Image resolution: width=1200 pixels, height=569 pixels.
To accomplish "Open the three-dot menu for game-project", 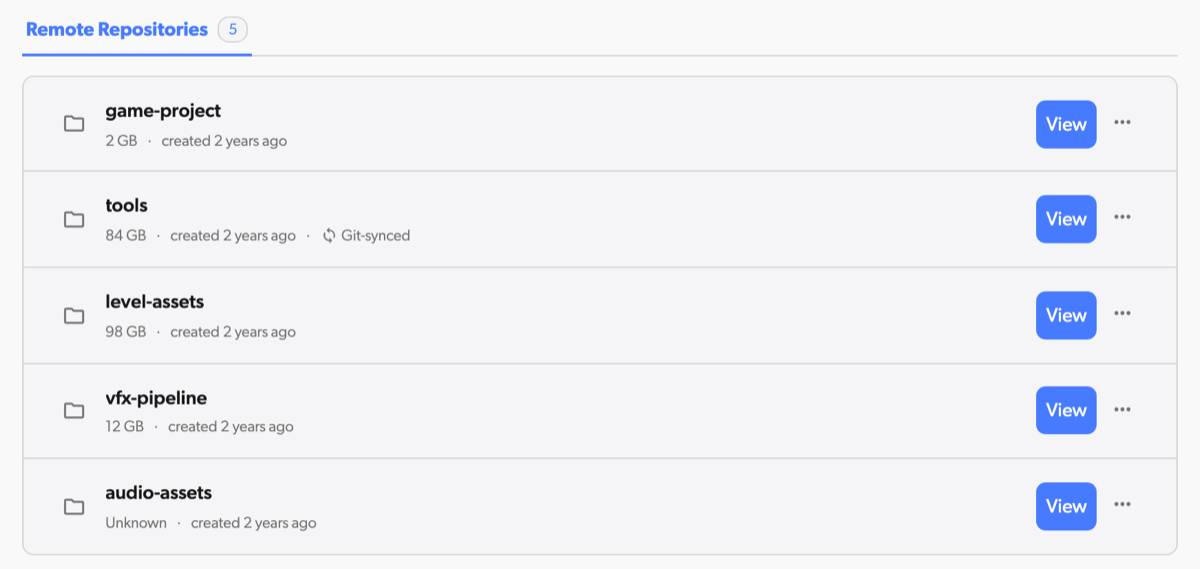I will coord(1122,122).
